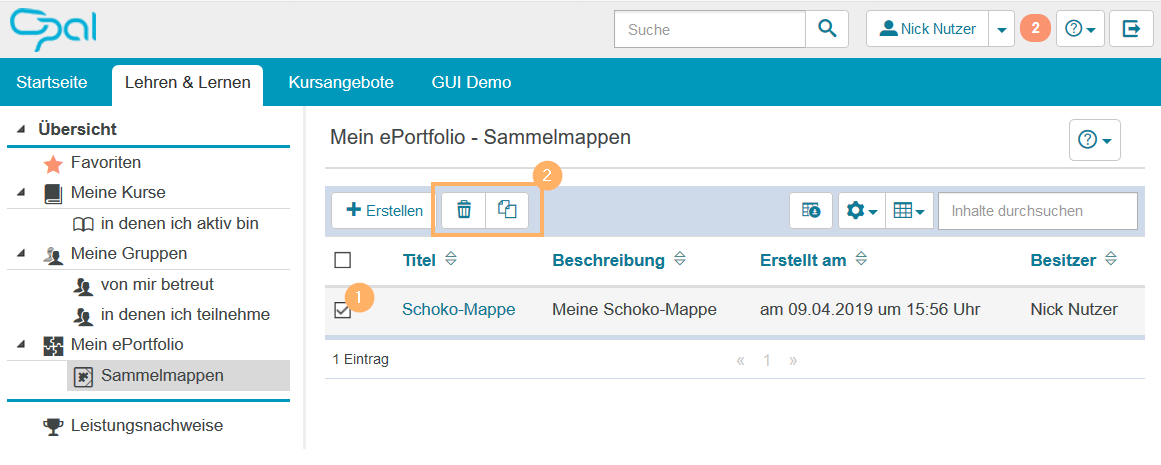Open the gear settings dropdown
Screen dimensions: 1161x465
pyautogui.click(x=861, y=211)
